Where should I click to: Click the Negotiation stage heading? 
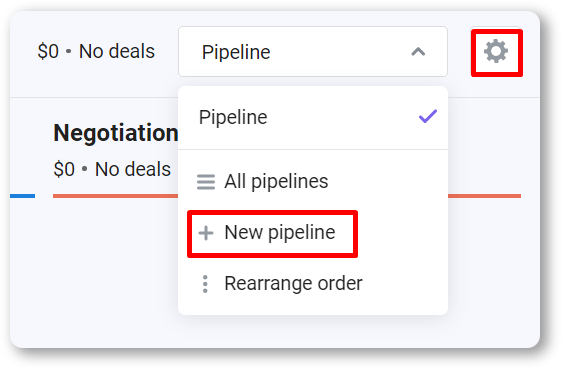click(x=116, y=133)
